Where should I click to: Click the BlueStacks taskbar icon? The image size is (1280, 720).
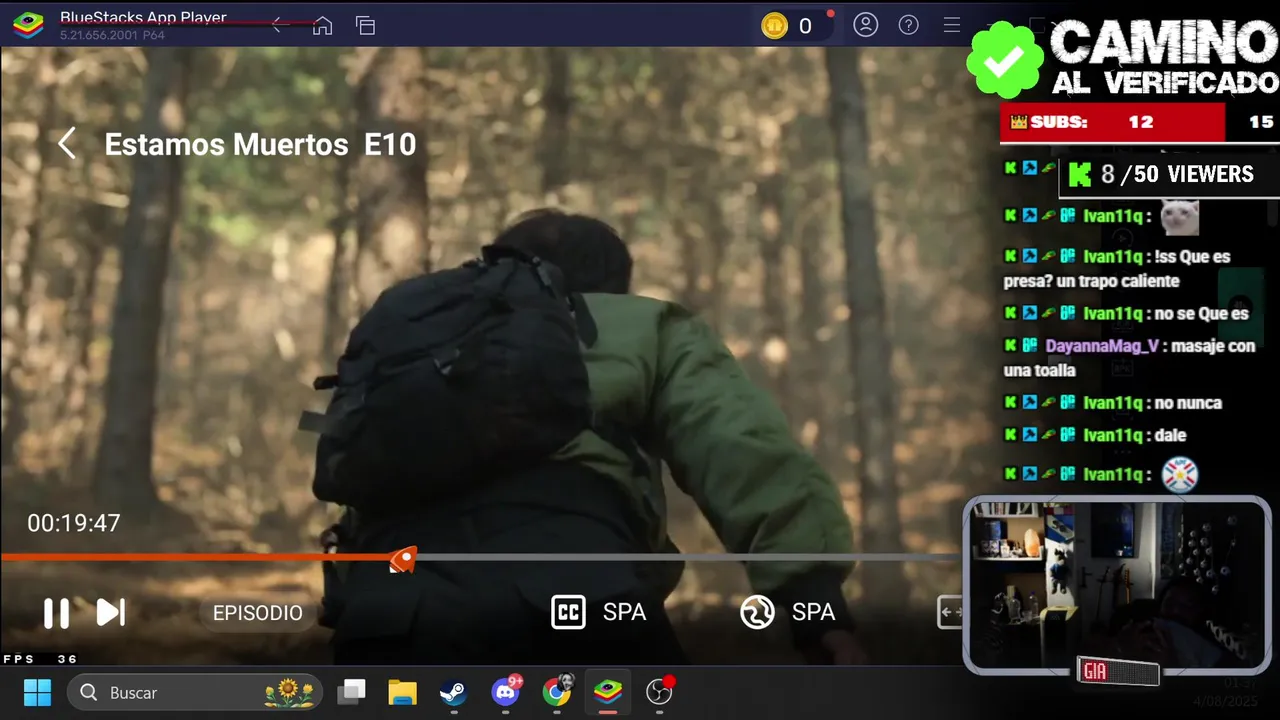tap(608, 692)
